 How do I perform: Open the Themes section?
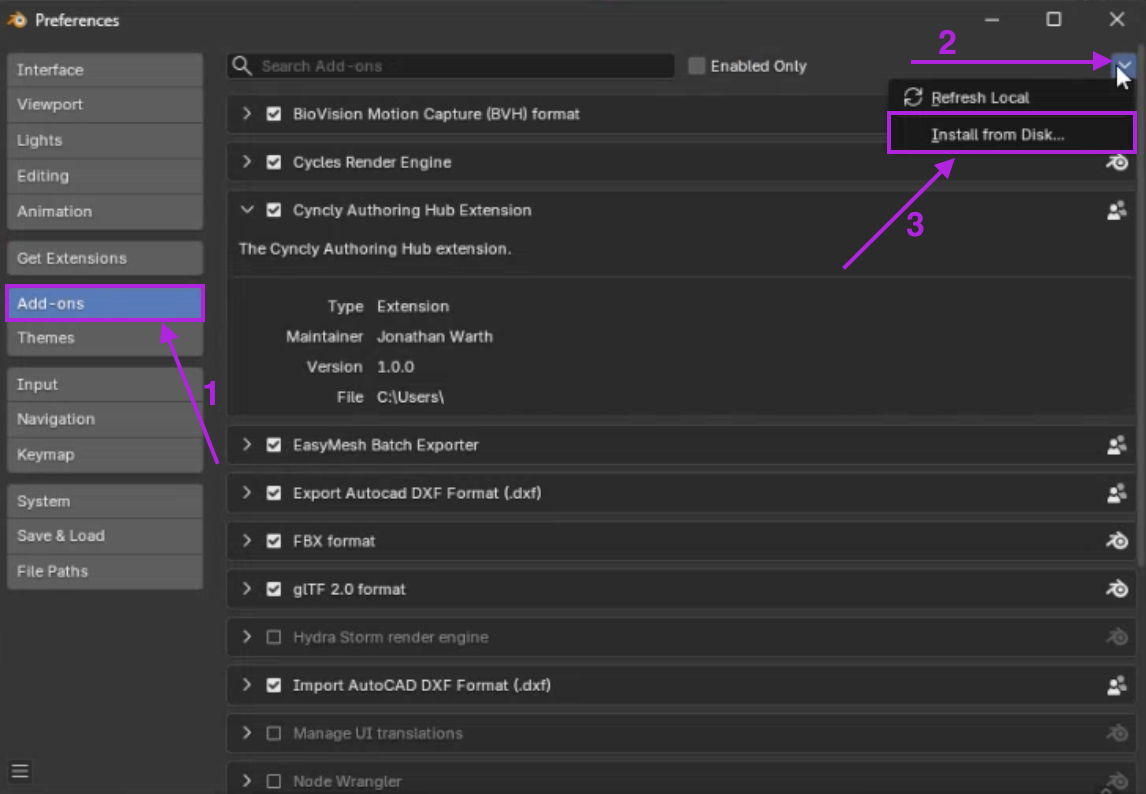[105, 339]
